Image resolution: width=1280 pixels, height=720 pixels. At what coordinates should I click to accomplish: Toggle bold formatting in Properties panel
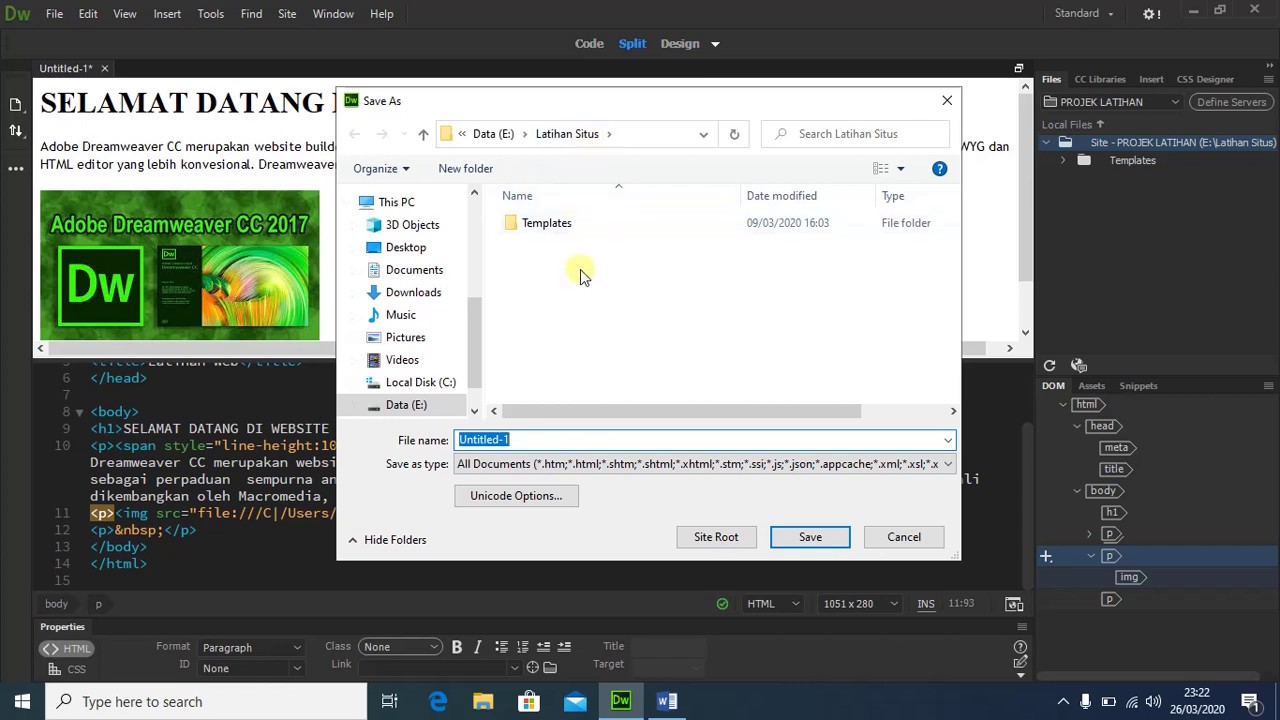click(x=456, y=647)
